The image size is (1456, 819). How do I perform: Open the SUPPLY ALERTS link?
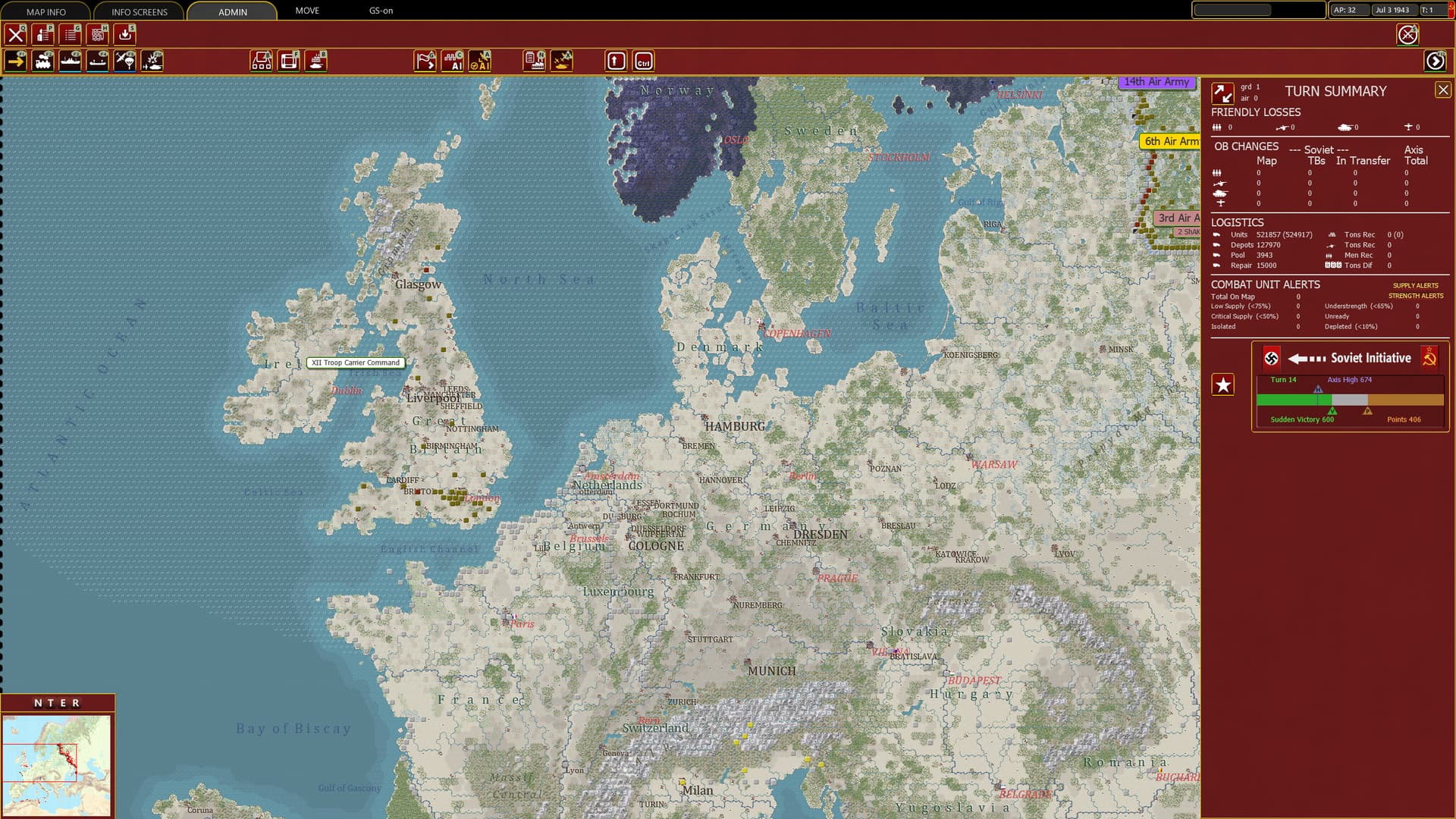pos(1415,285)
